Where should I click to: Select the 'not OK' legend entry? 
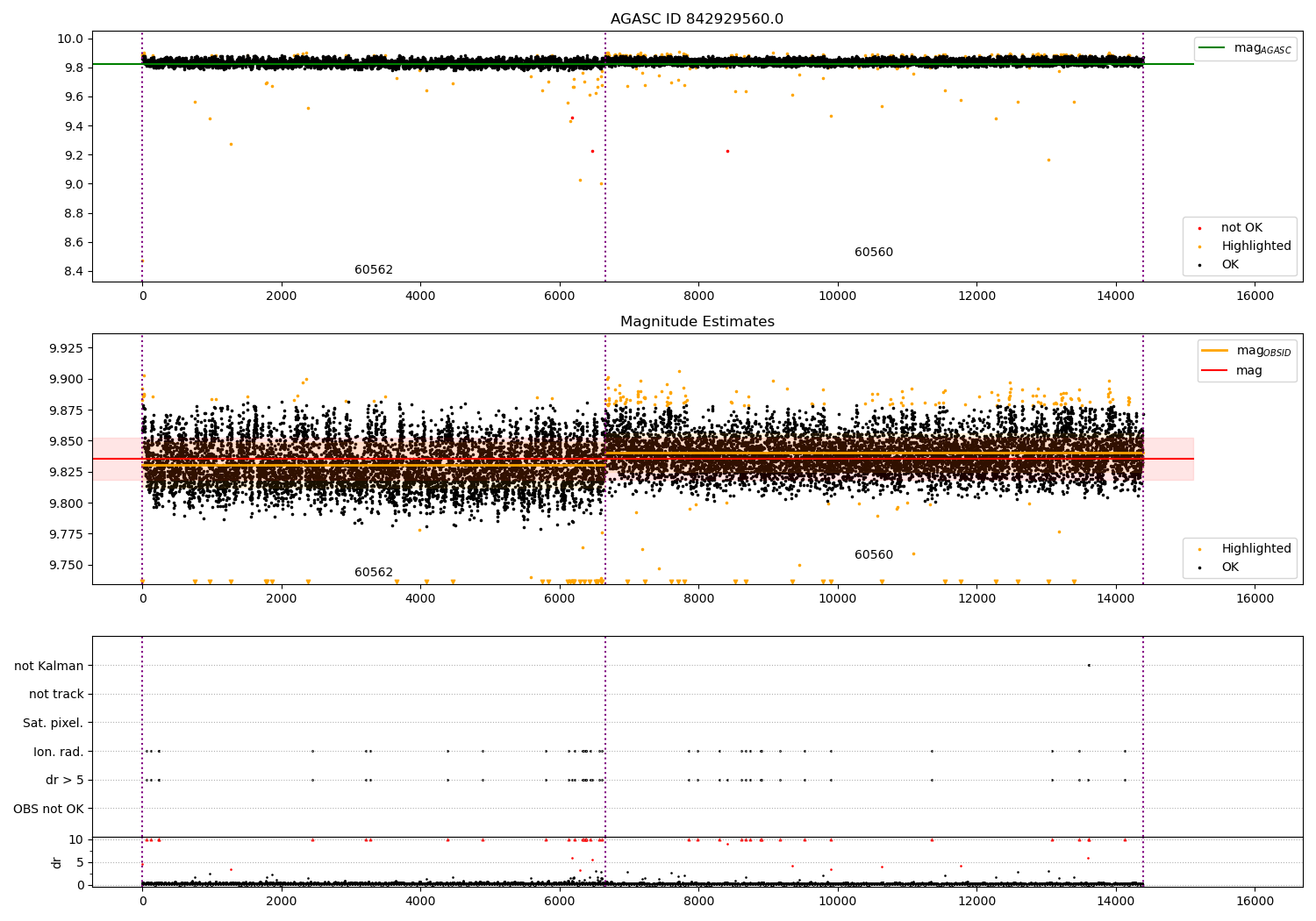1241,228
